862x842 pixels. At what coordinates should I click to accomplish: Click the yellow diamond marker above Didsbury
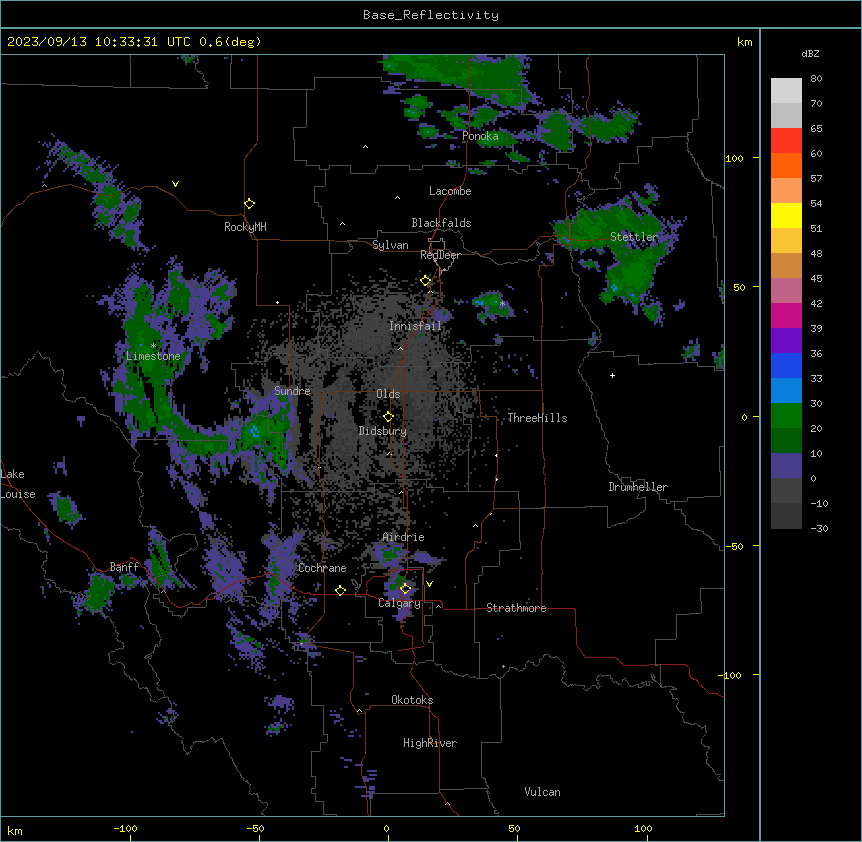pos(389,417)
